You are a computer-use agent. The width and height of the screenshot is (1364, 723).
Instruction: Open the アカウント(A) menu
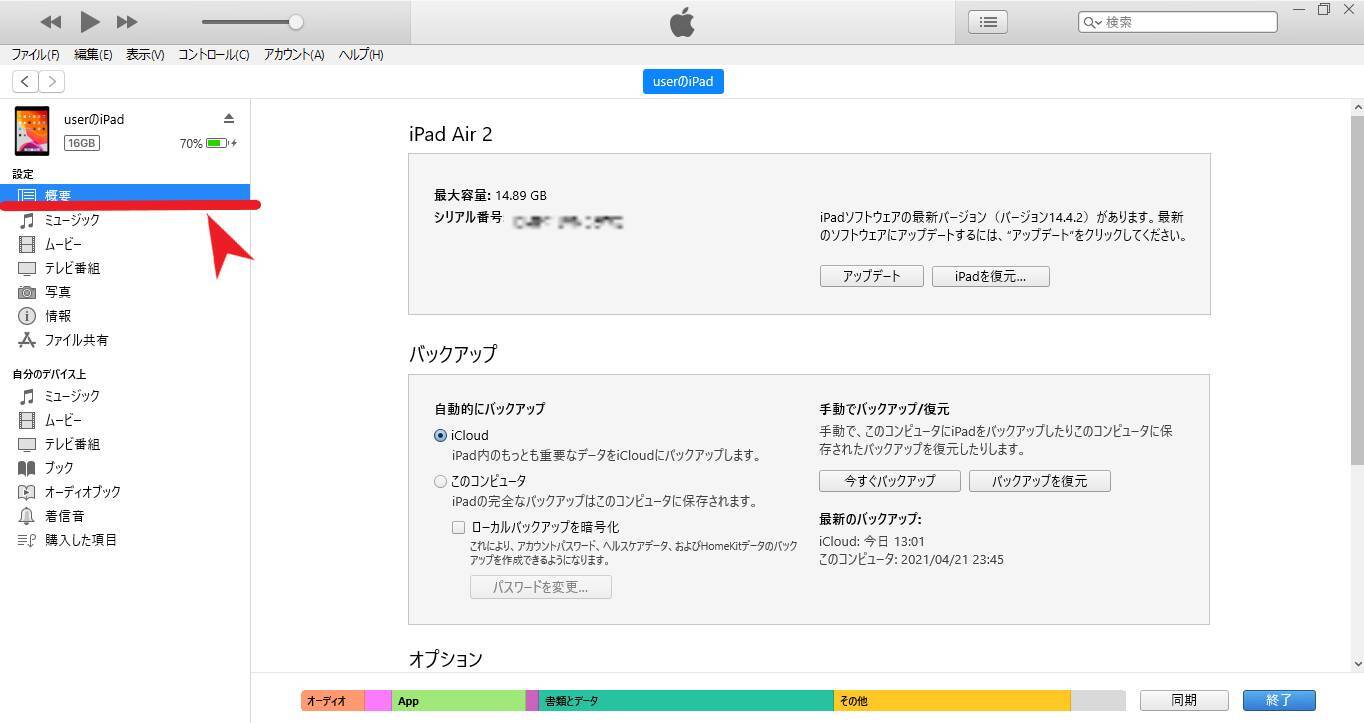(294, 55)
